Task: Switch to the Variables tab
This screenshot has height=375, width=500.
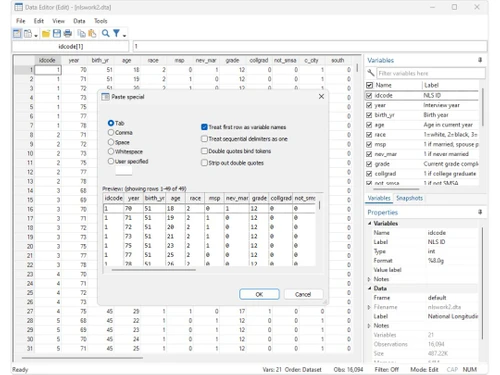Action: coord(379,198)
